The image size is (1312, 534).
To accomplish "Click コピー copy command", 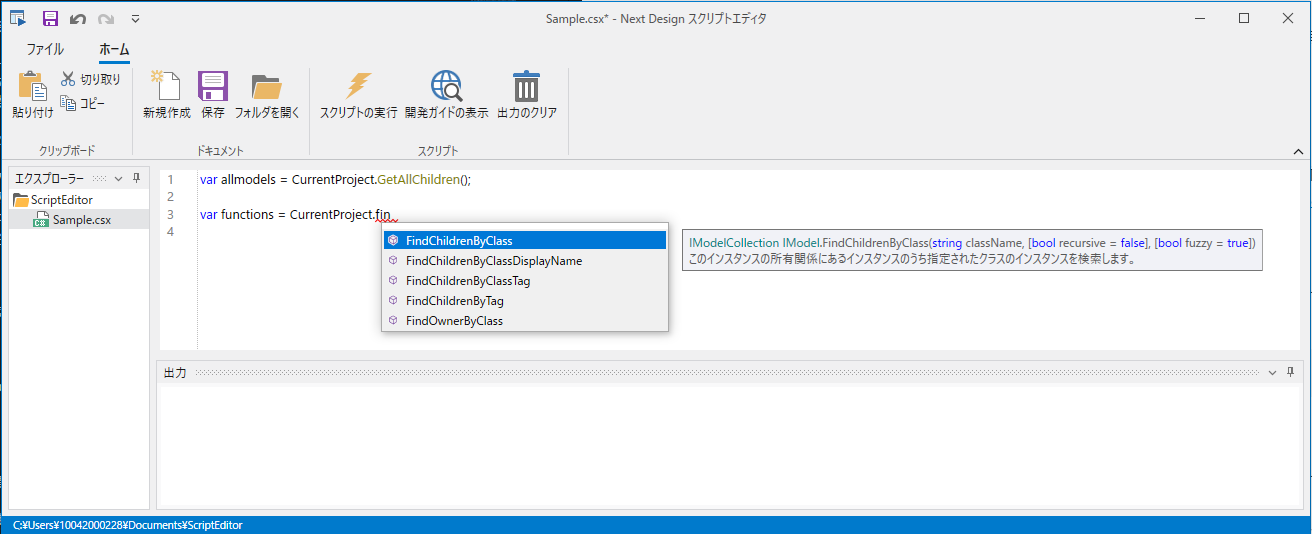I will [x=83, y=102].
